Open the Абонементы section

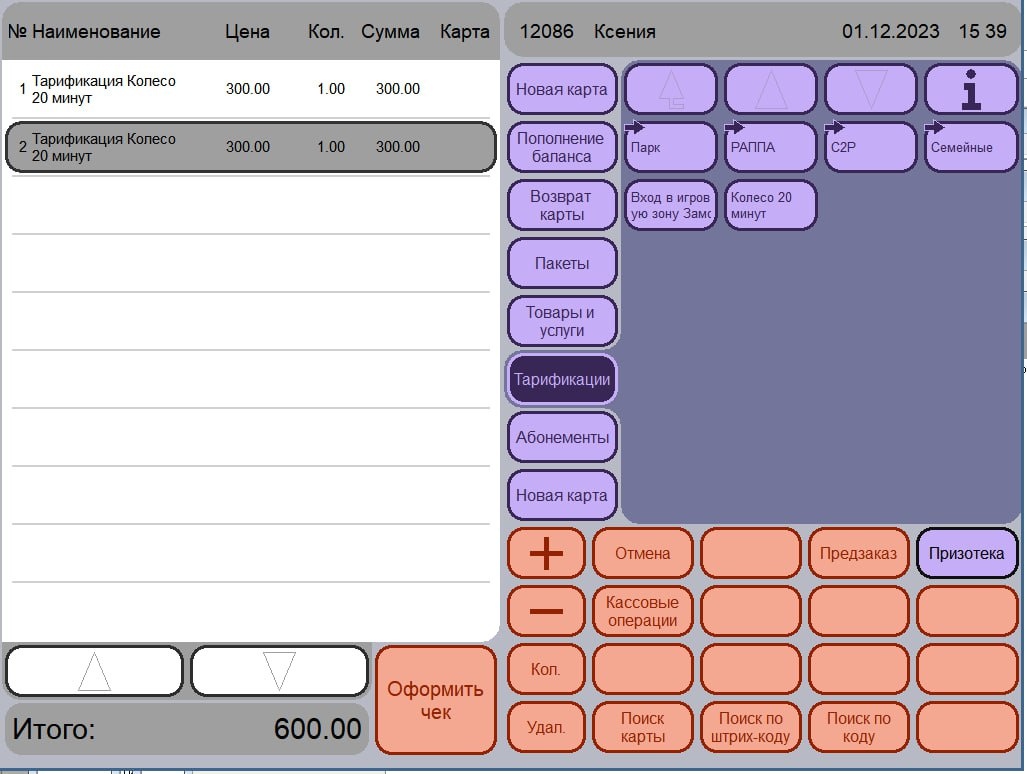562,437
